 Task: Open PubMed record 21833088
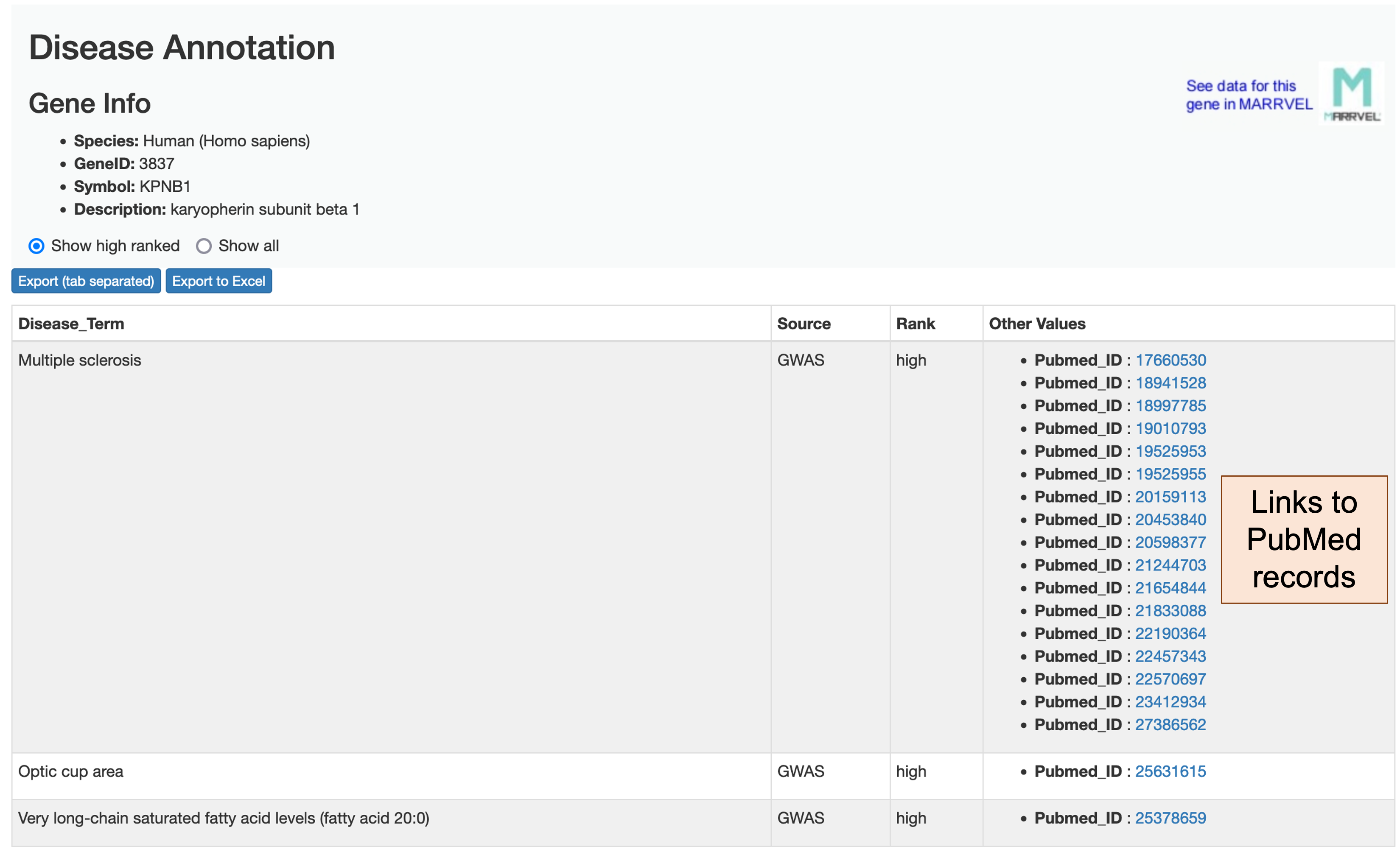(x=1170, y=611)
